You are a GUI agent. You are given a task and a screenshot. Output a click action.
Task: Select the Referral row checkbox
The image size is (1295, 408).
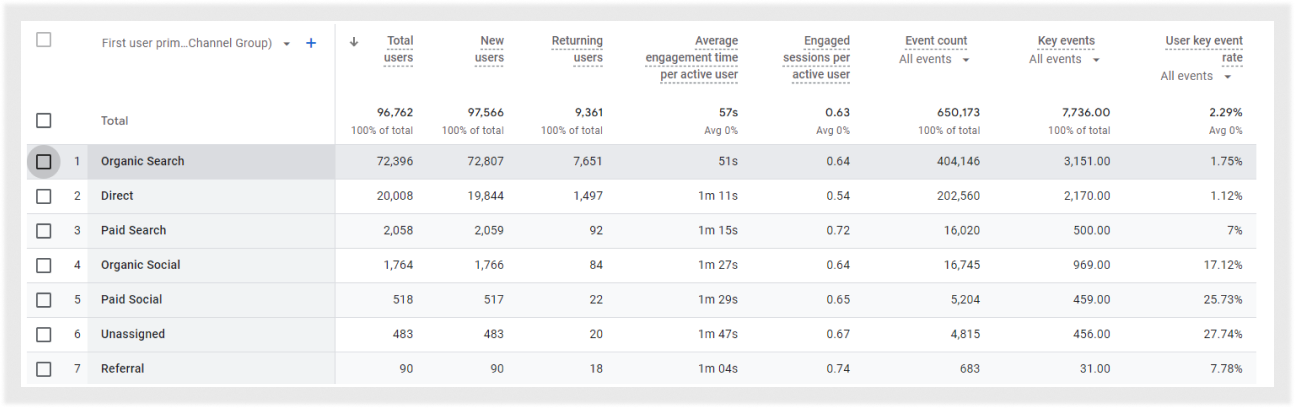point(44,369)
